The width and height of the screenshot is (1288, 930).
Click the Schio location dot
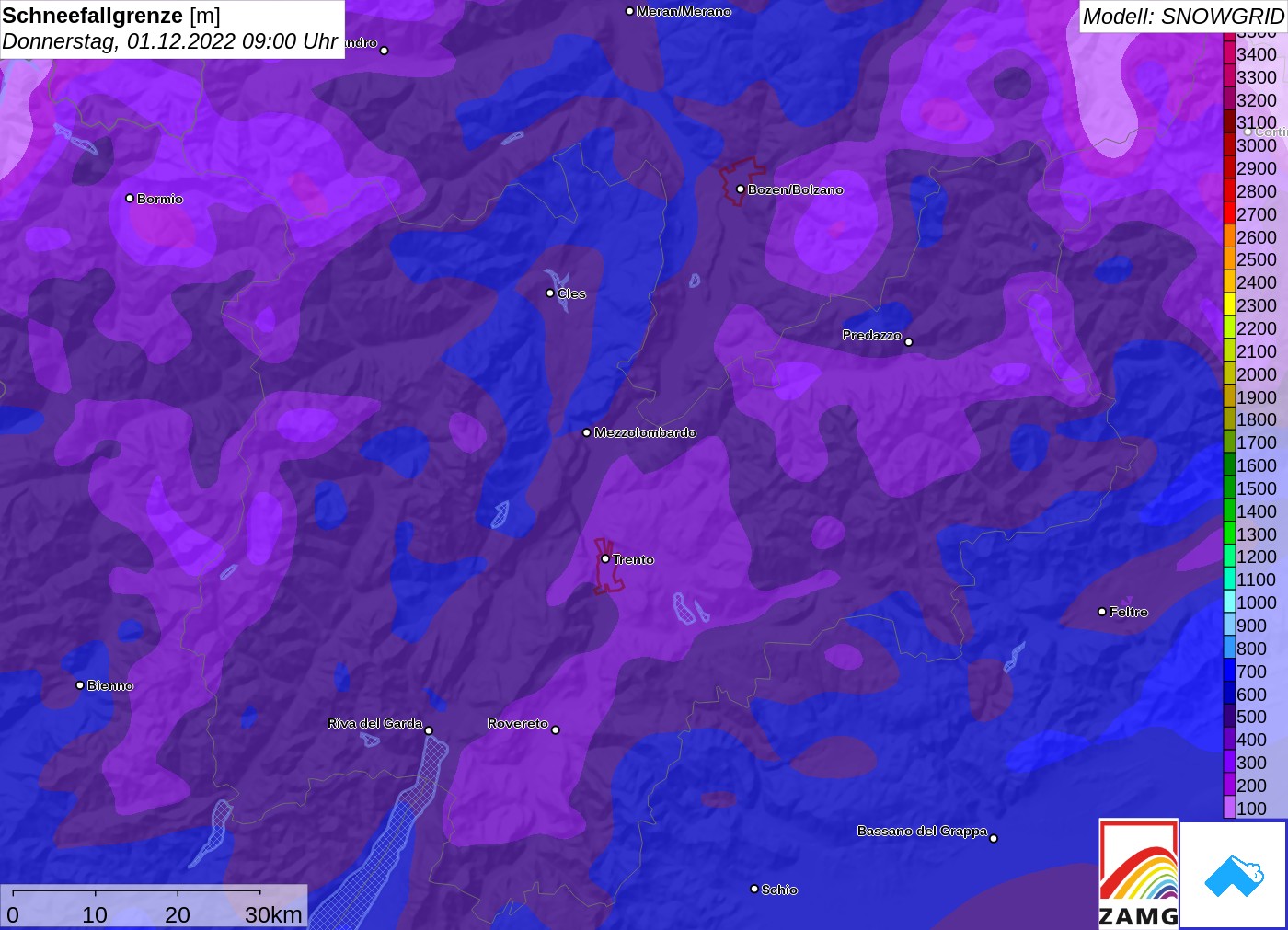pyautogui.click(x=754, y=889)
